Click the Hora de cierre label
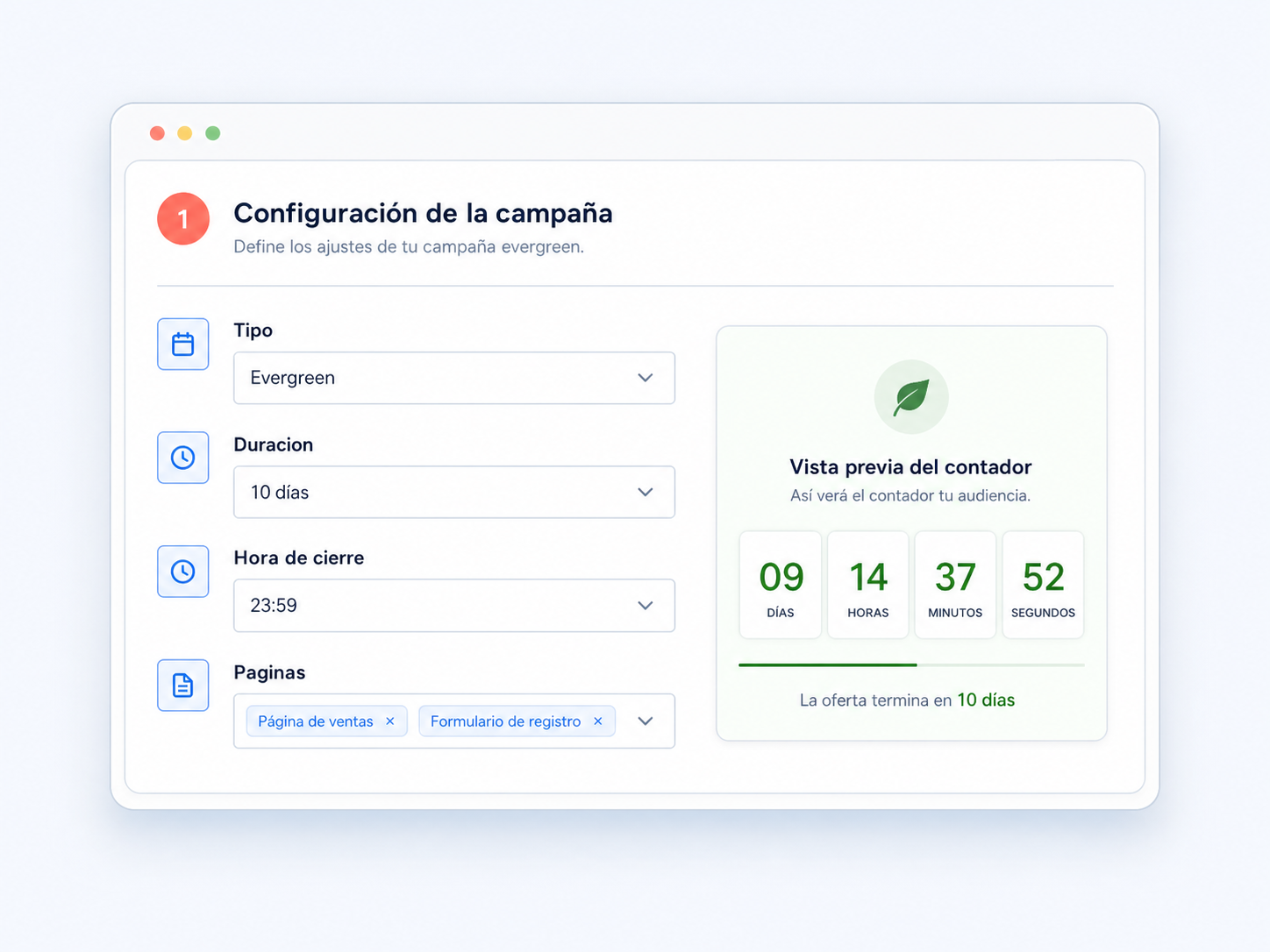Viewport: 1270px width, 952px height. click(x=298, y=558)
